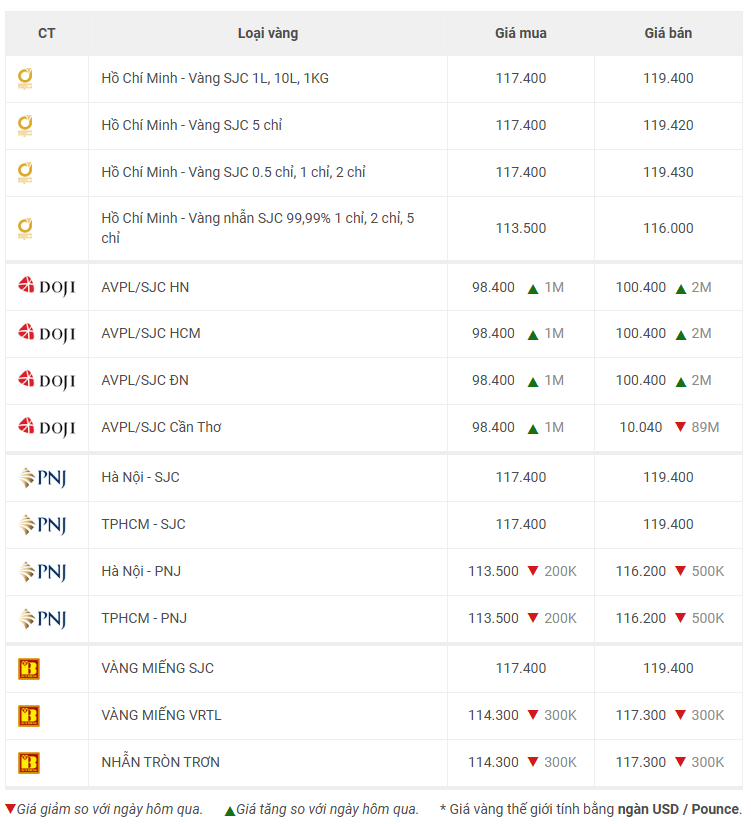Select Hồ Chí Minh - Vàng SJC 1L, 10L, 1KG text
This screenshot has width=751, height=824.
point(215,78)
